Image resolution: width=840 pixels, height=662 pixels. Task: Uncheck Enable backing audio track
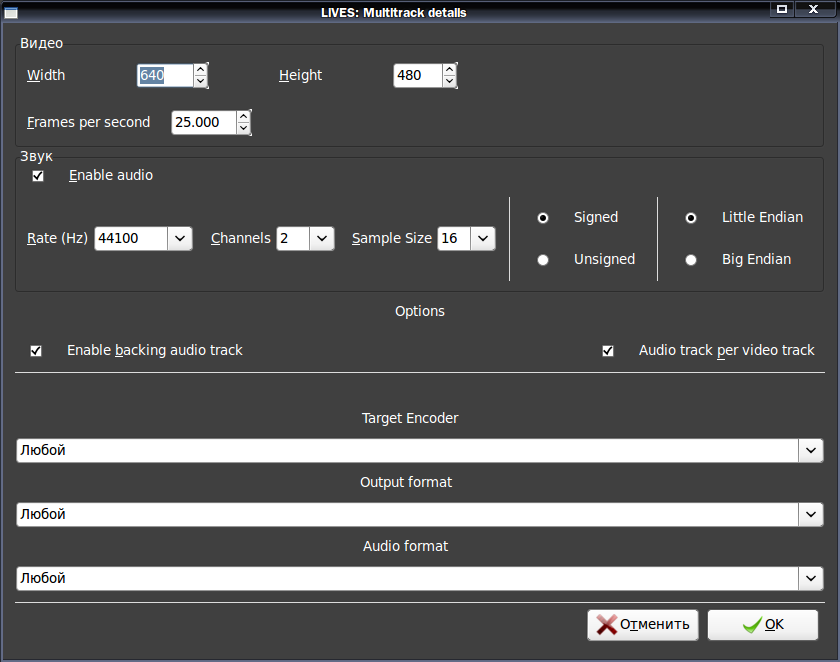tap(36, 351)
